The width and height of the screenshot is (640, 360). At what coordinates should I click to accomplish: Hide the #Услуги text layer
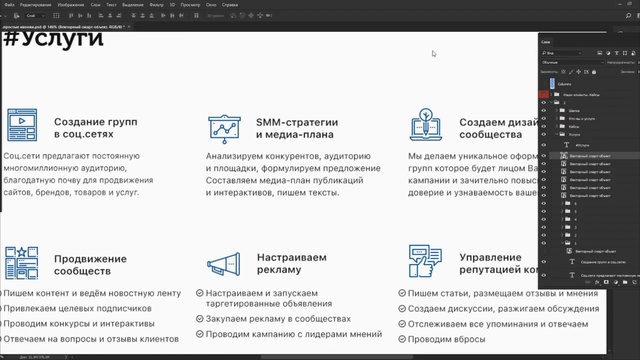pyautogui.click(x=544, y=145)
